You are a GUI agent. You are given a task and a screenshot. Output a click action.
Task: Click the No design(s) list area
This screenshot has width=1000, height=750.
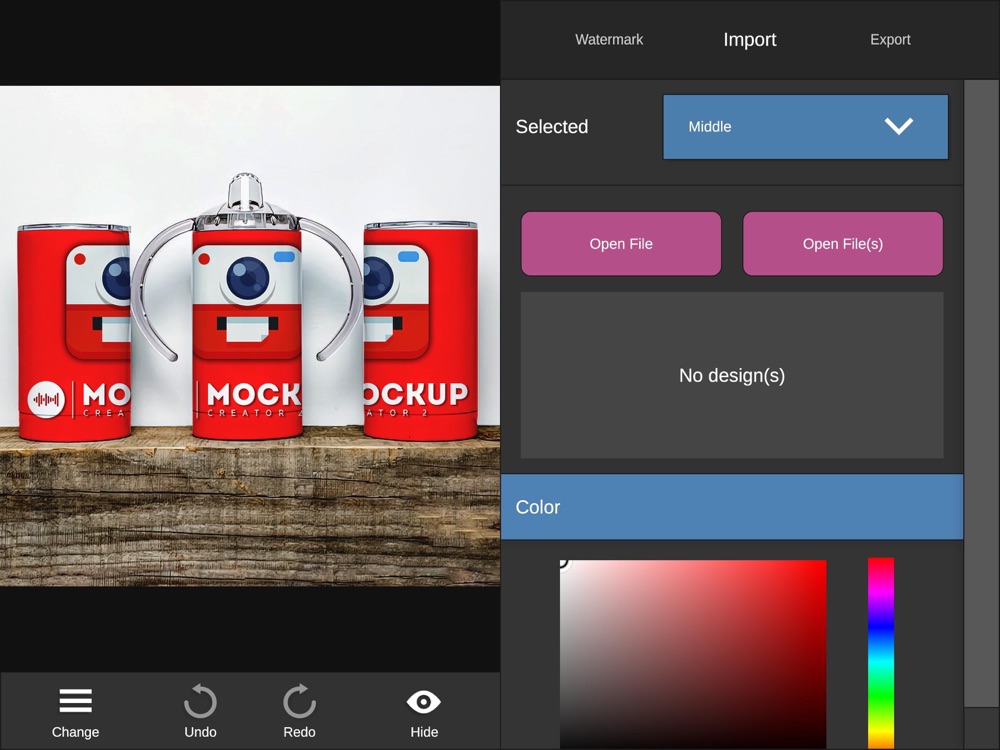coord(732,375)
